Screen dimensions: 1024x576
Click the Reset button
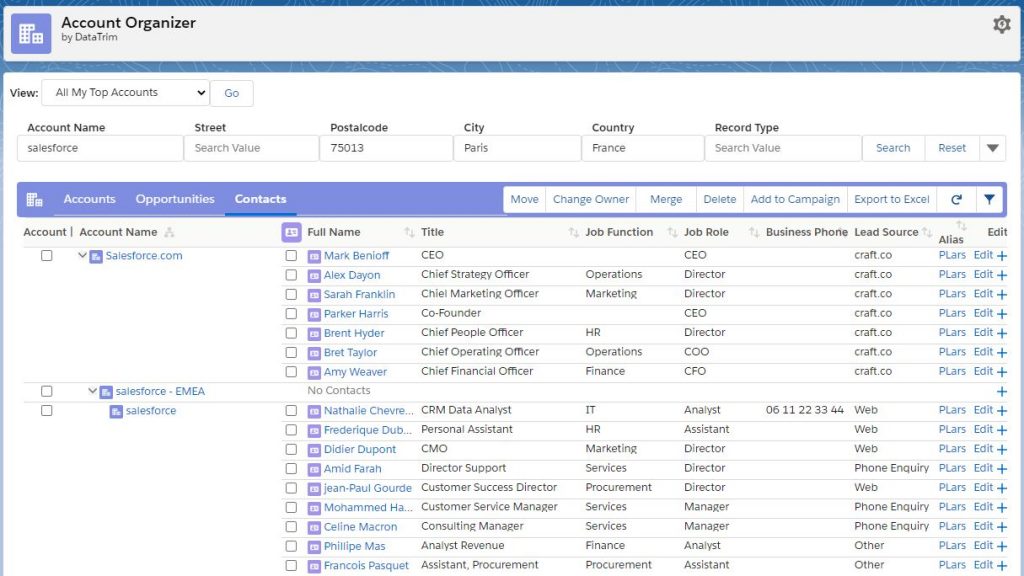[x=952, y=148]
